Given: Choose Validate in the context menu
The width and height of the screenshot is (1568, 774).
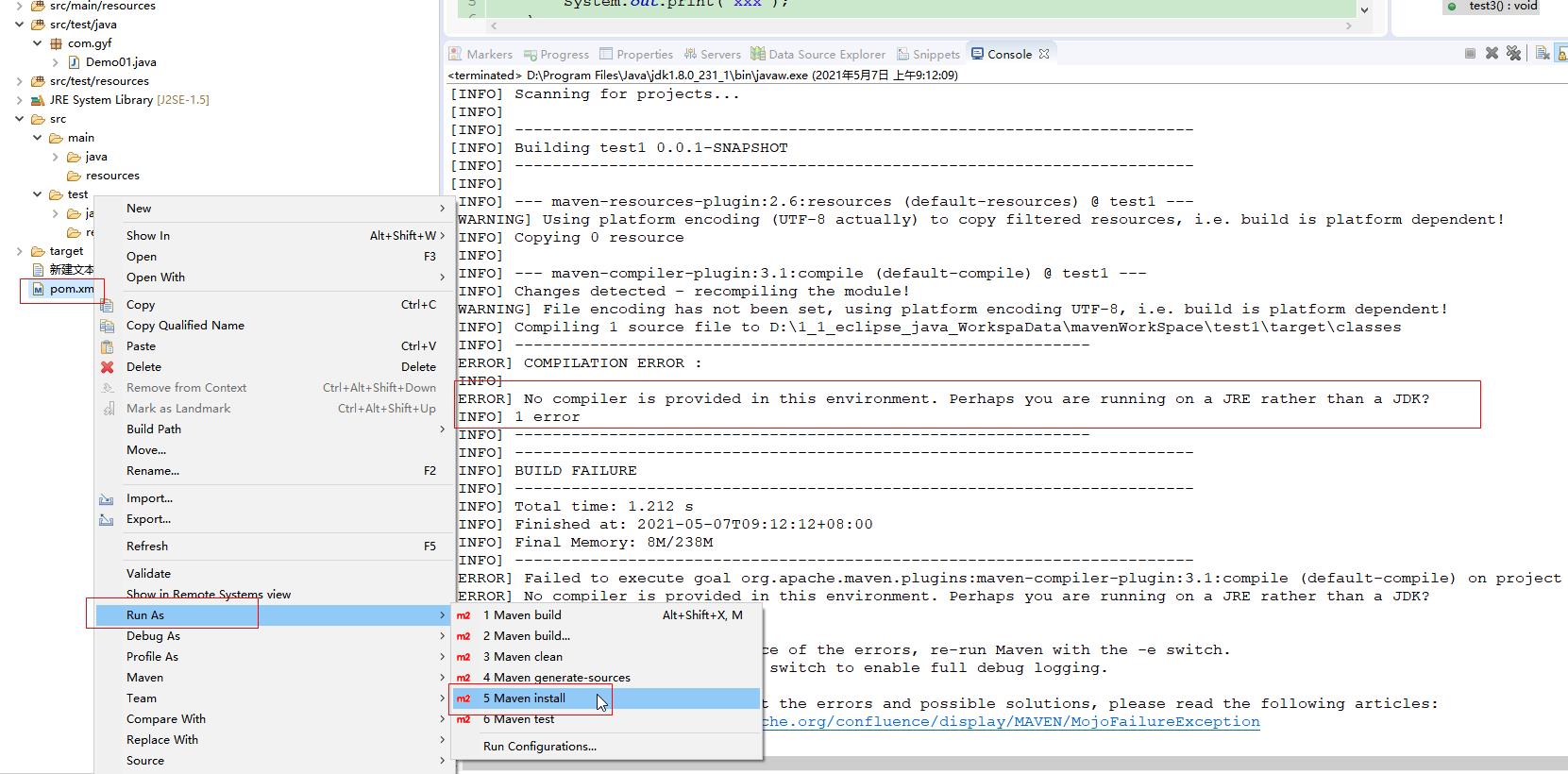Looking at the screenshot, I should tap(274, 574).
